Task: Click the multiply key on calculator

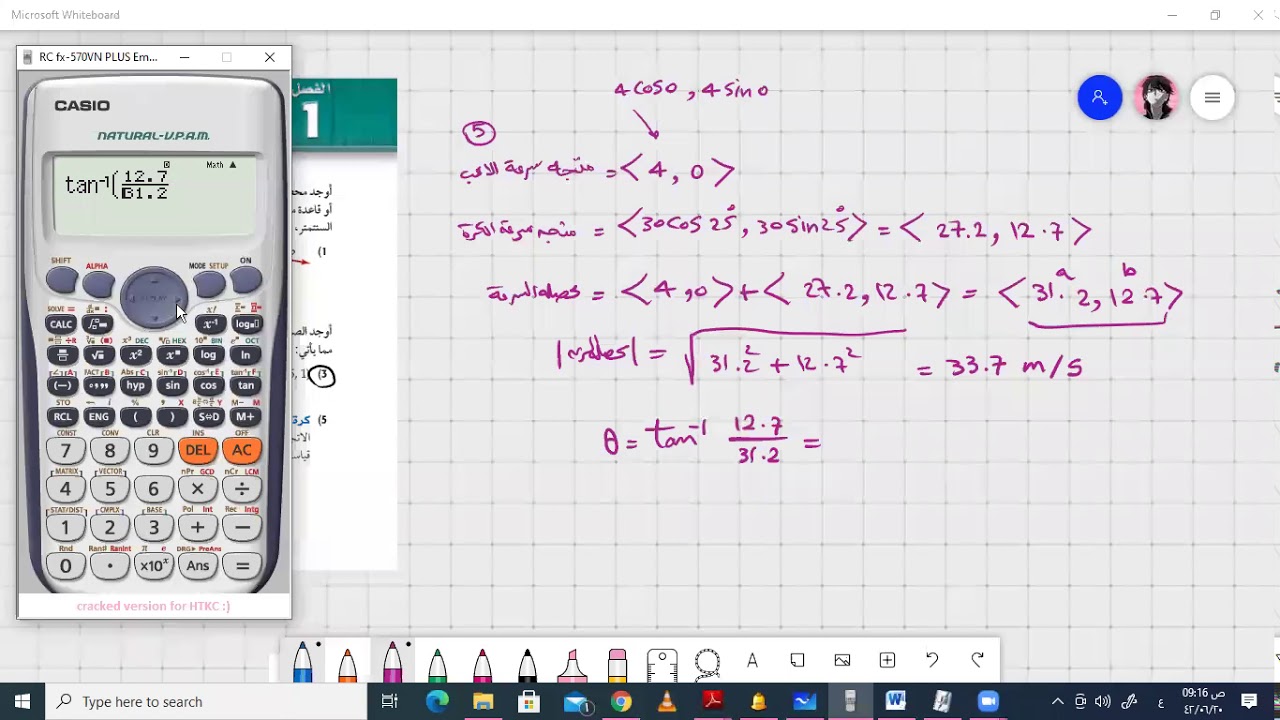Action: pyautogui.click(x=198, y=489)
